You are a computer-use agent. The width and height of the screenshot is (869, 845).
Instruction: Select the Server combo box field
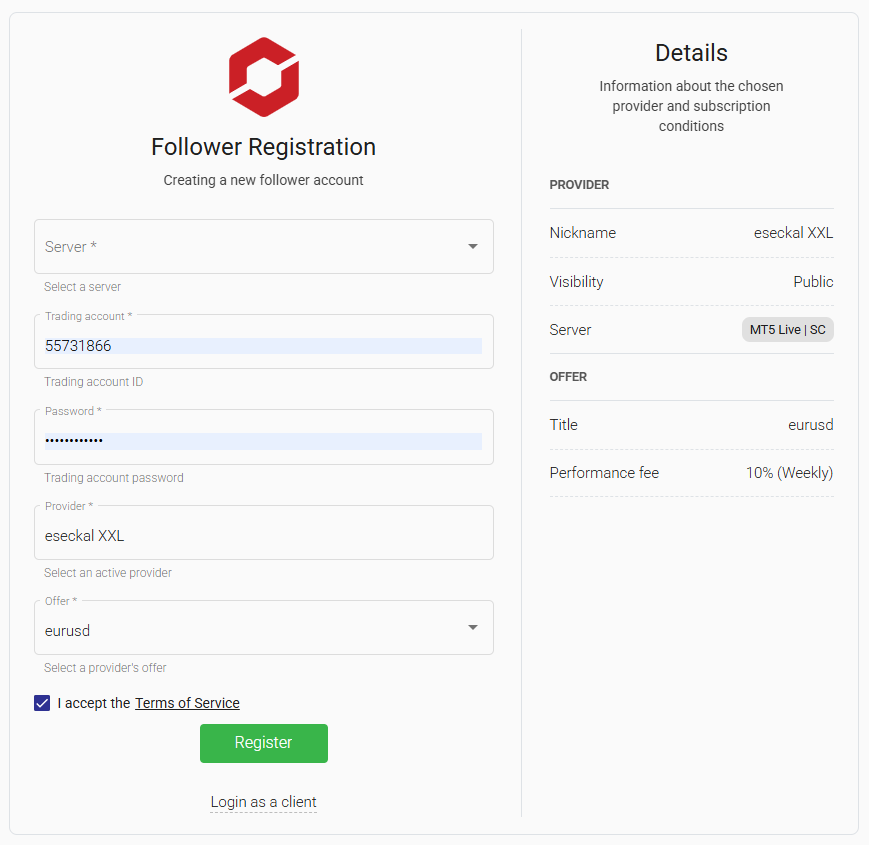[264, 247]
